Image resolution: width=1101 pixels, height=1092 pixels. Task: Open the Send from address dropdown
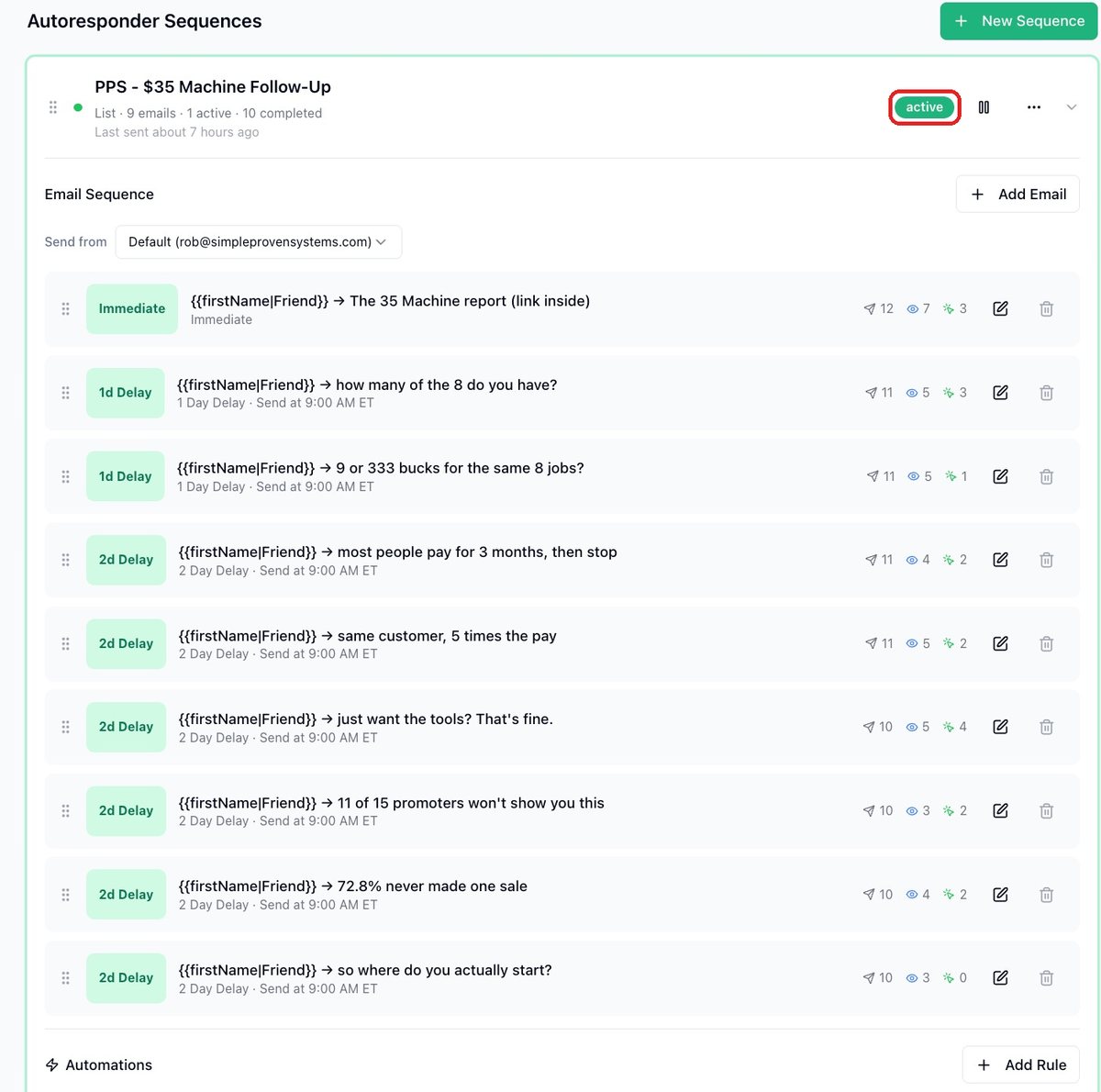click(259, 242)
